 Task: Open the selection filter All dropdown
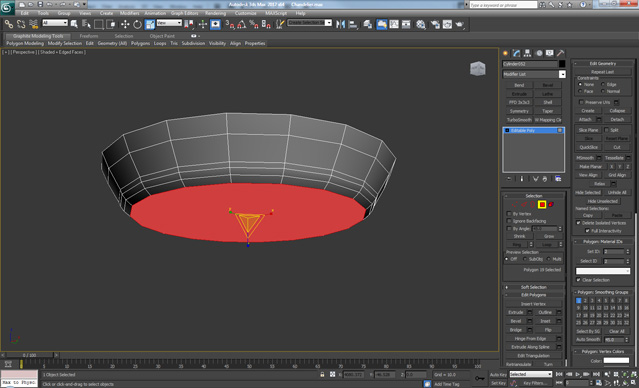tap(55, 23)
